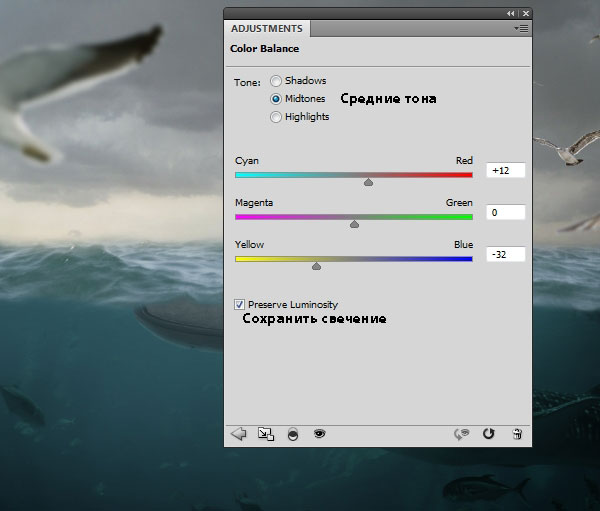Click the Cyan-Red slider handle
Image resolution: width=600 pixels, height=511 pixels.
click(368, 182)
